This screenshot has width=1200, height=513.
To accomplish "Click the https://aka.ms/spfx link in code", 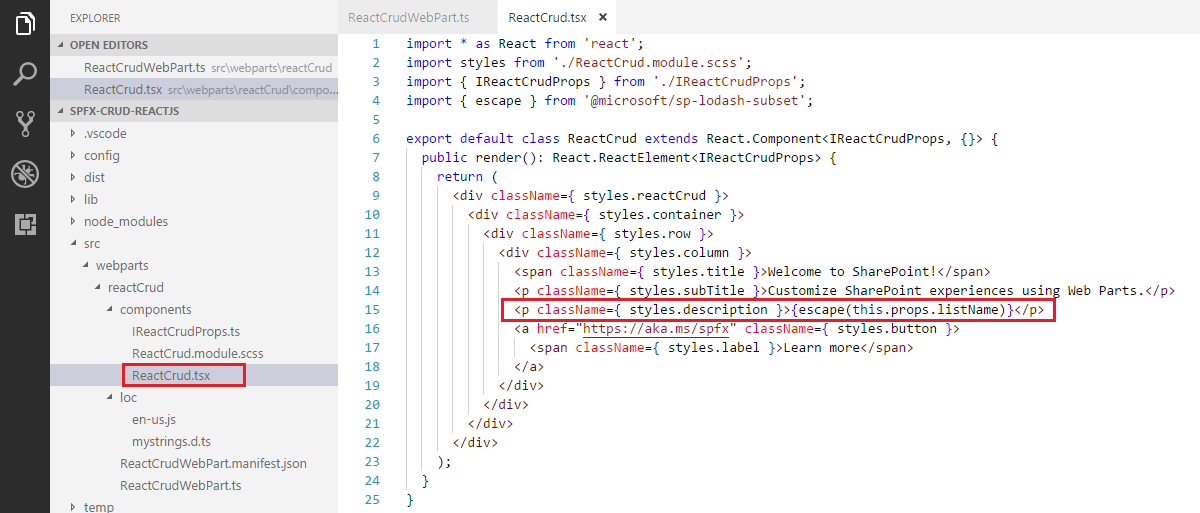I will click(x=659, y=328).
